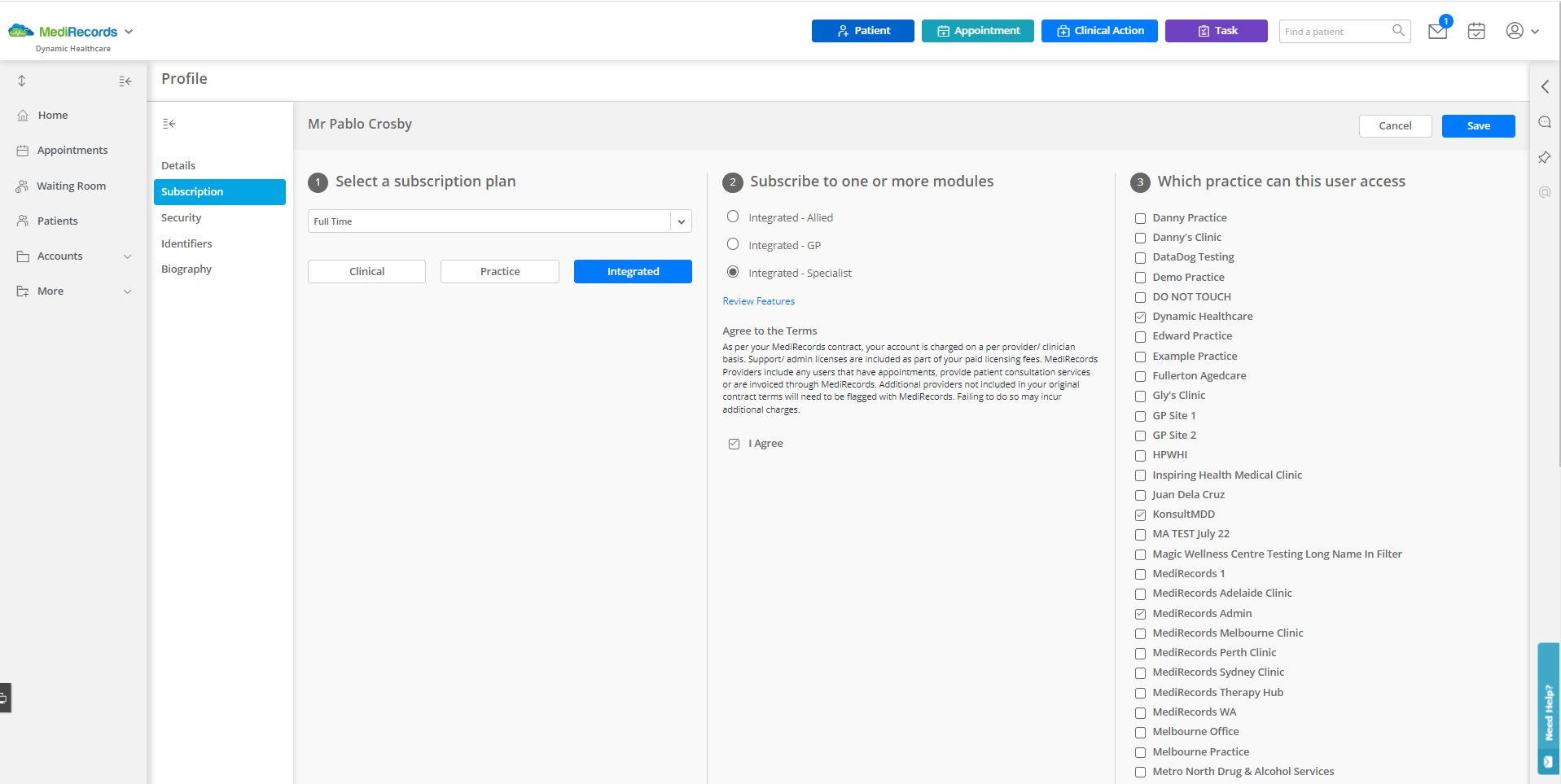Click the Appointment button in header
Image resolution: width=1561 pixels, height=784 pixels.
pos(977,31)
